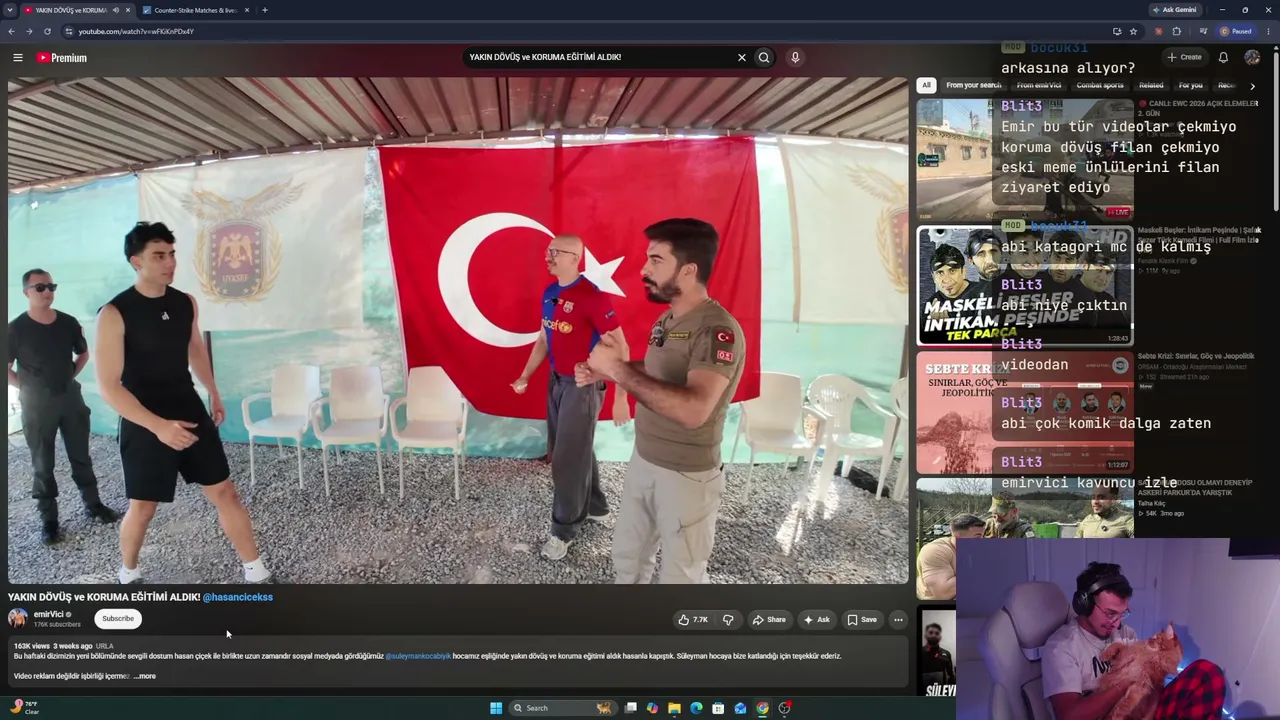Open the weather widget showing 76°F
Screen dimensions: 1280x720
tap(27, 708)
